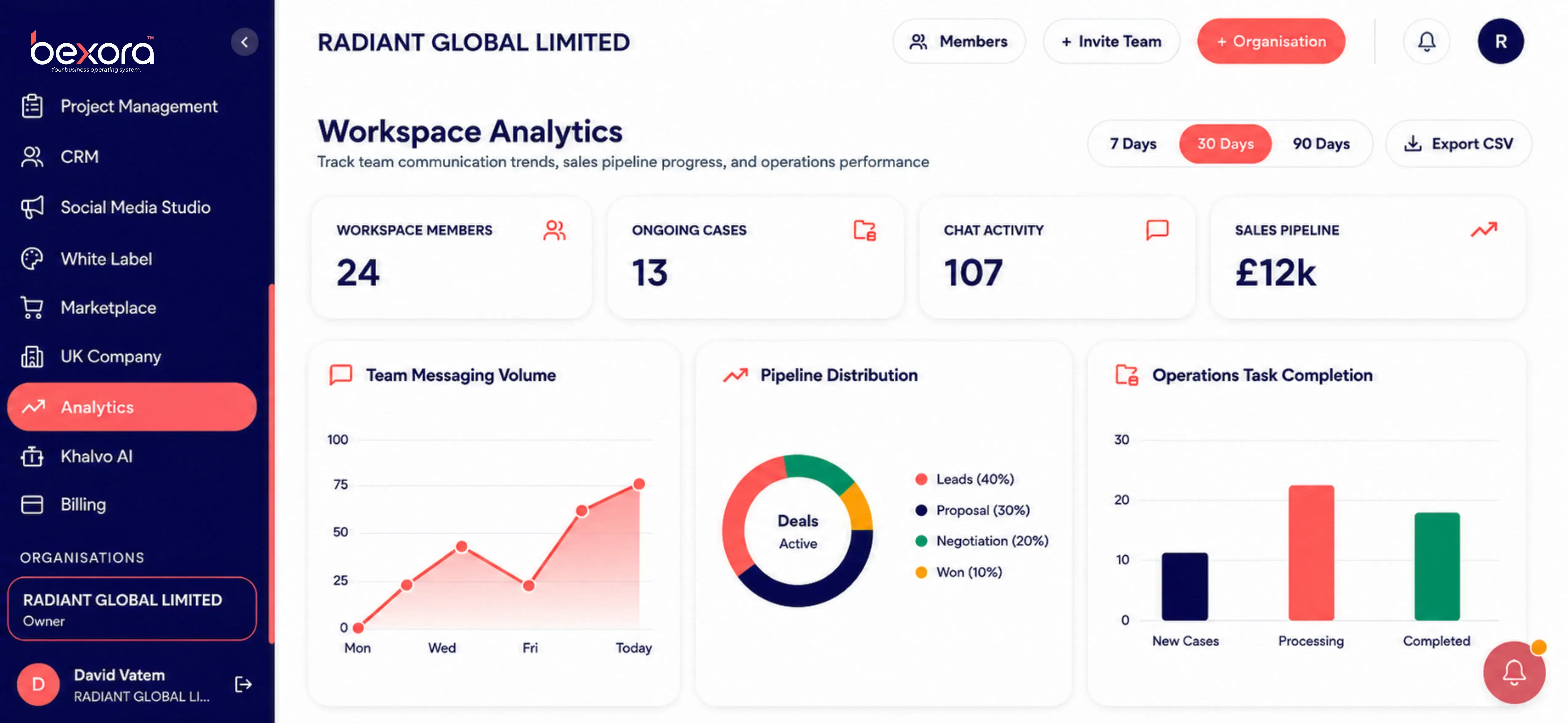
Task: Open the UK Company page
Action: [x=132, y=357]
